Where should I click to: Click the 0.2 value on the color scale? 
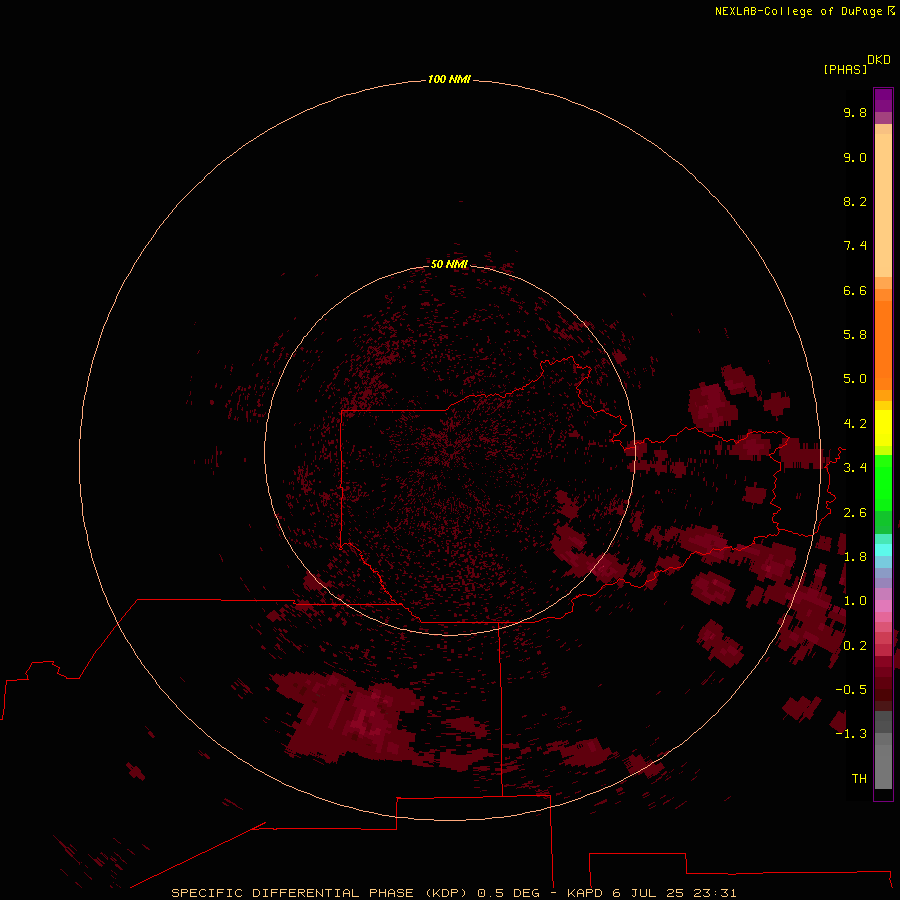[x=855, y=646]
